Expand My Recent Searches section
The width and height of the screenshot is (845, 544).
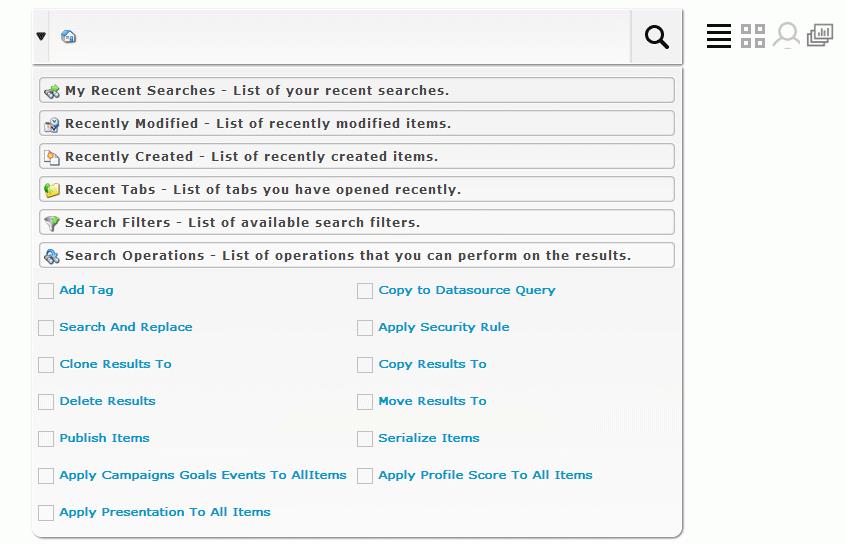tap(357, 91)
